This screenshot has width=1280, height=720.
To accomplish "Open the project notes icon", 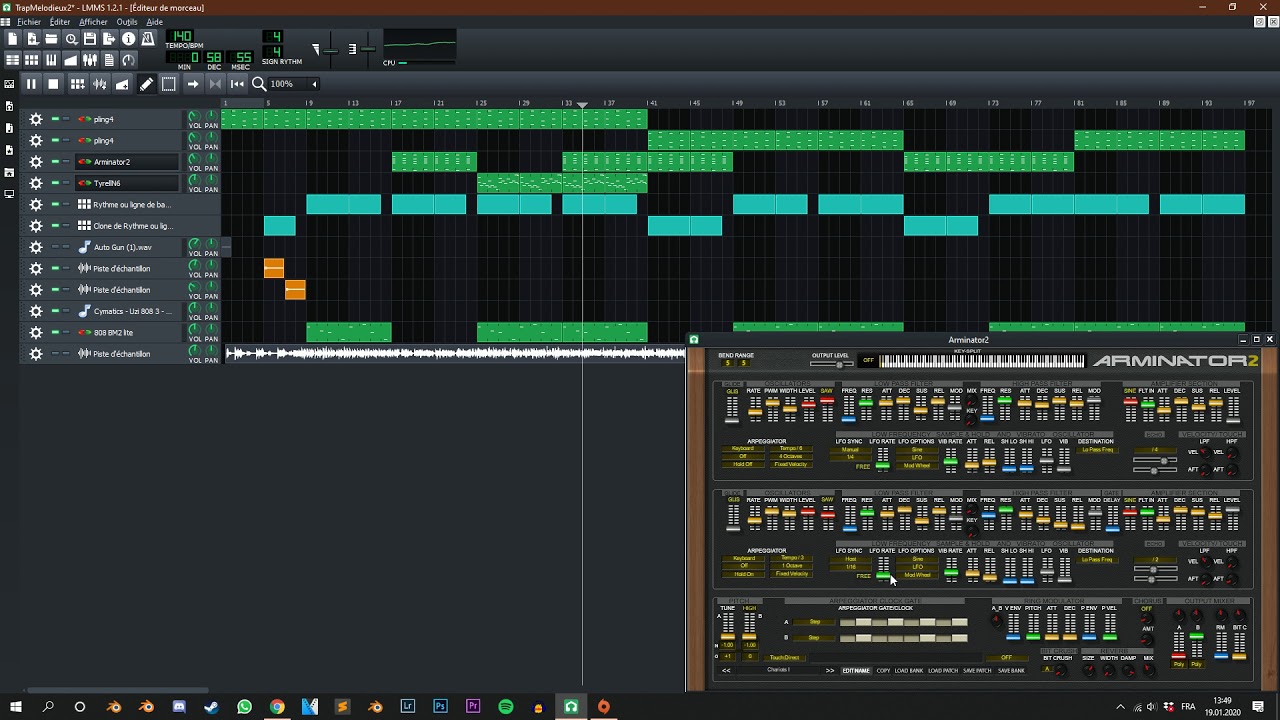I will 109,60.
